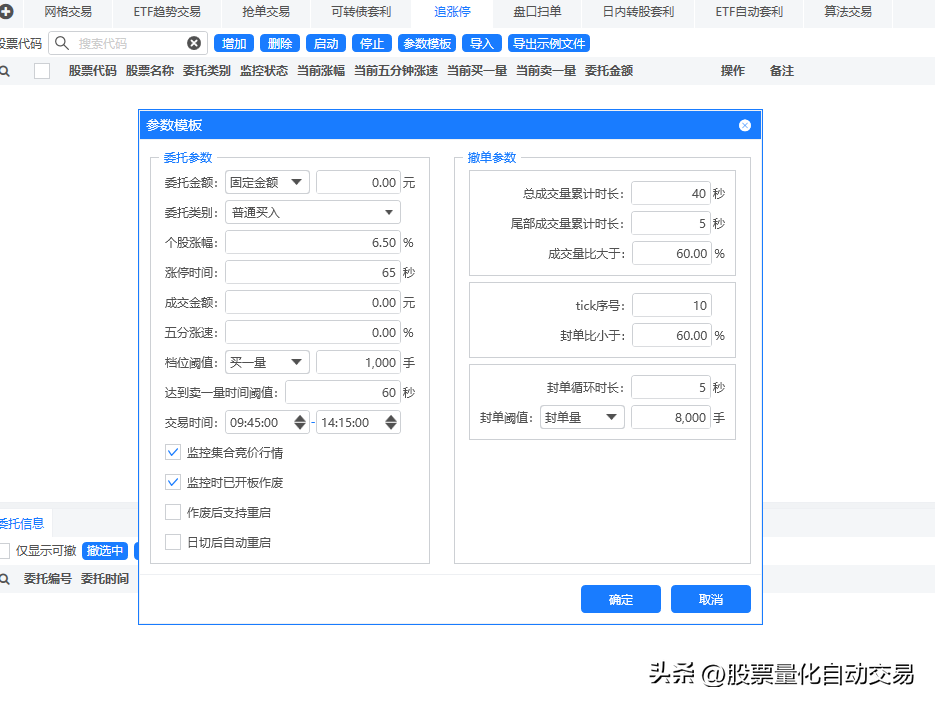Screen dimensions: 935x705
Task: Click the search magnifier icon in code box
Action: click(62, 43)
